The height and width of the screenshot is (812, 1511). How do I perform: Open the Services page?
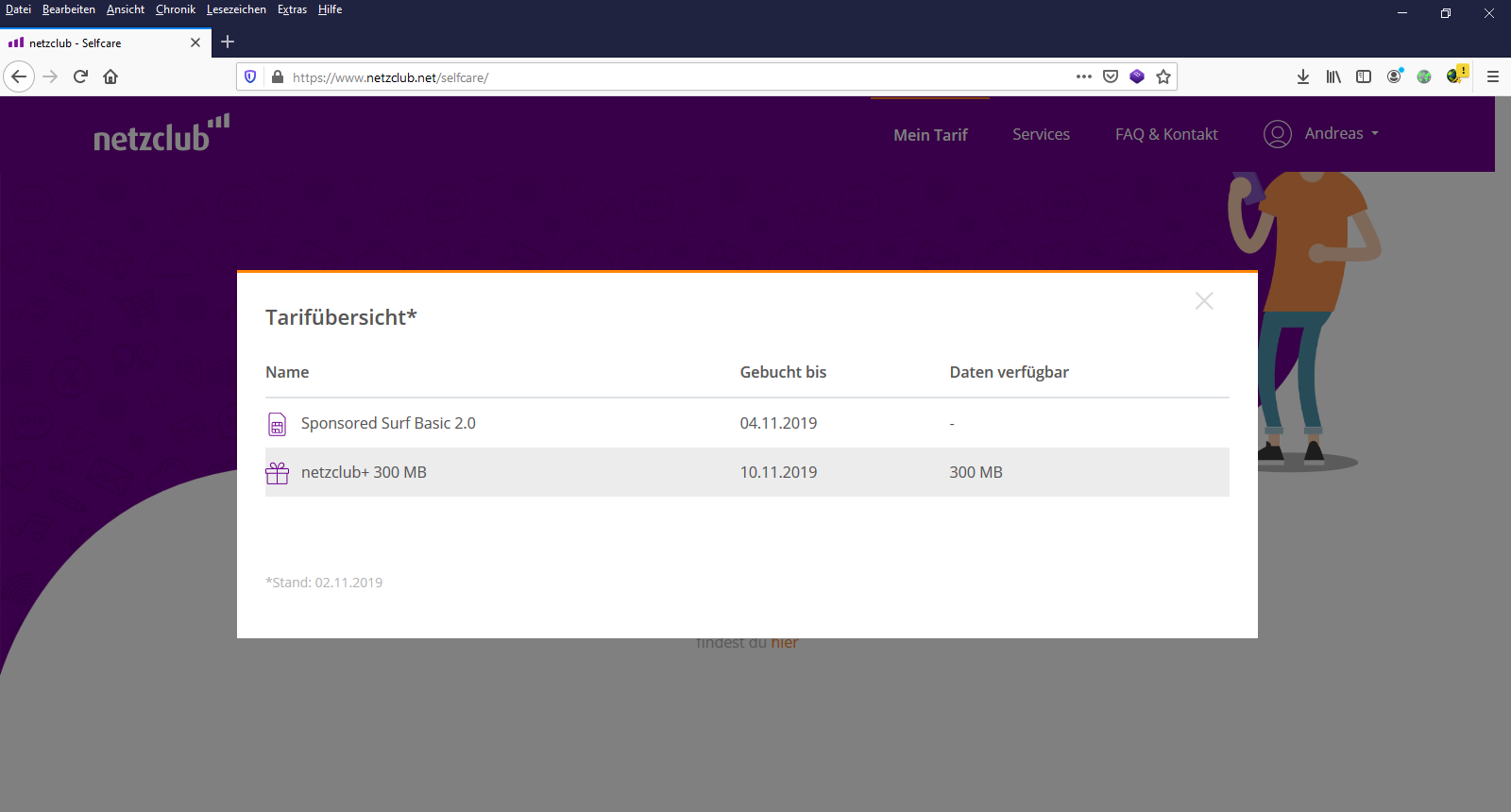pos(1041,134)
